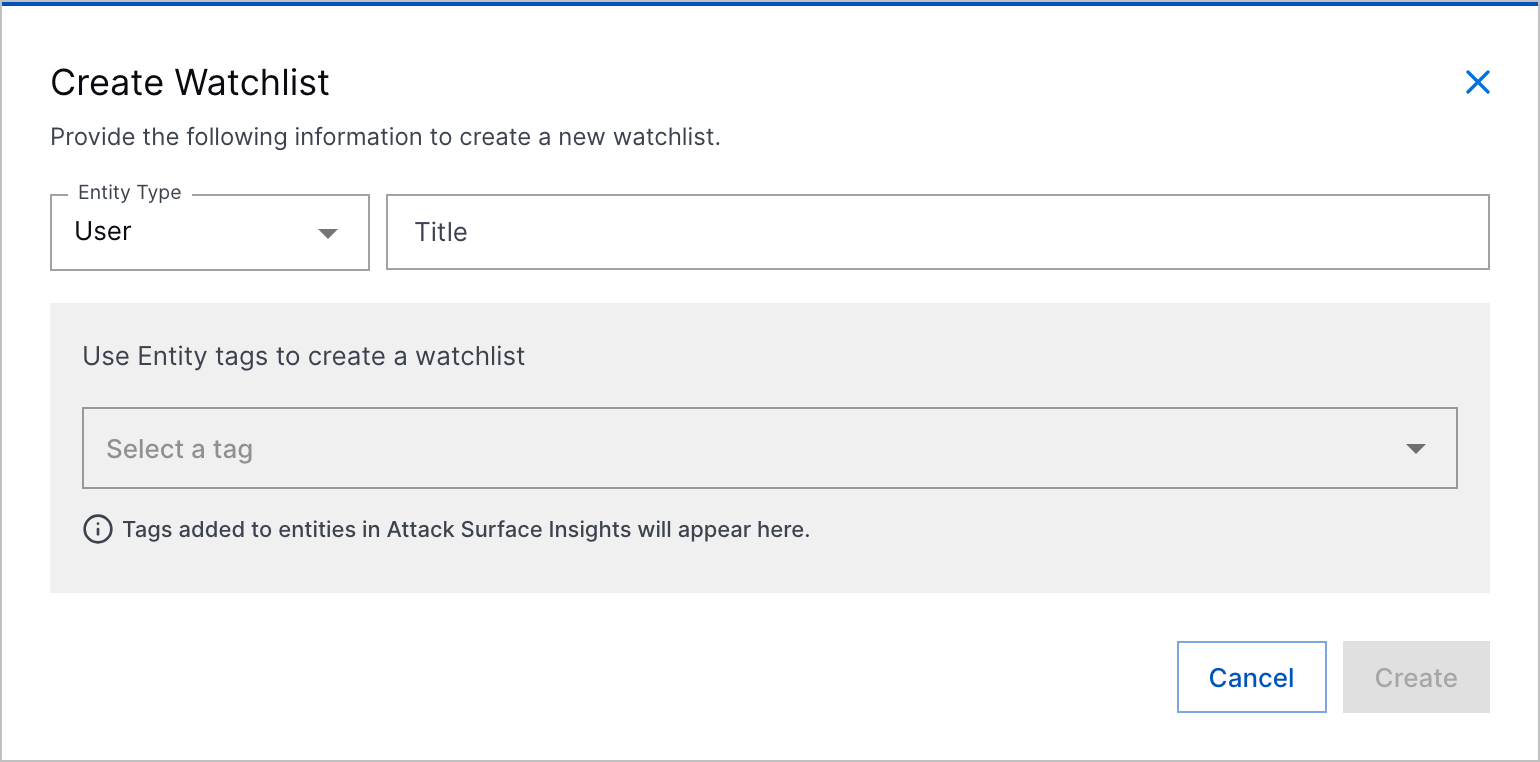Open the Select a tag dropdown

tap(770, 448)
